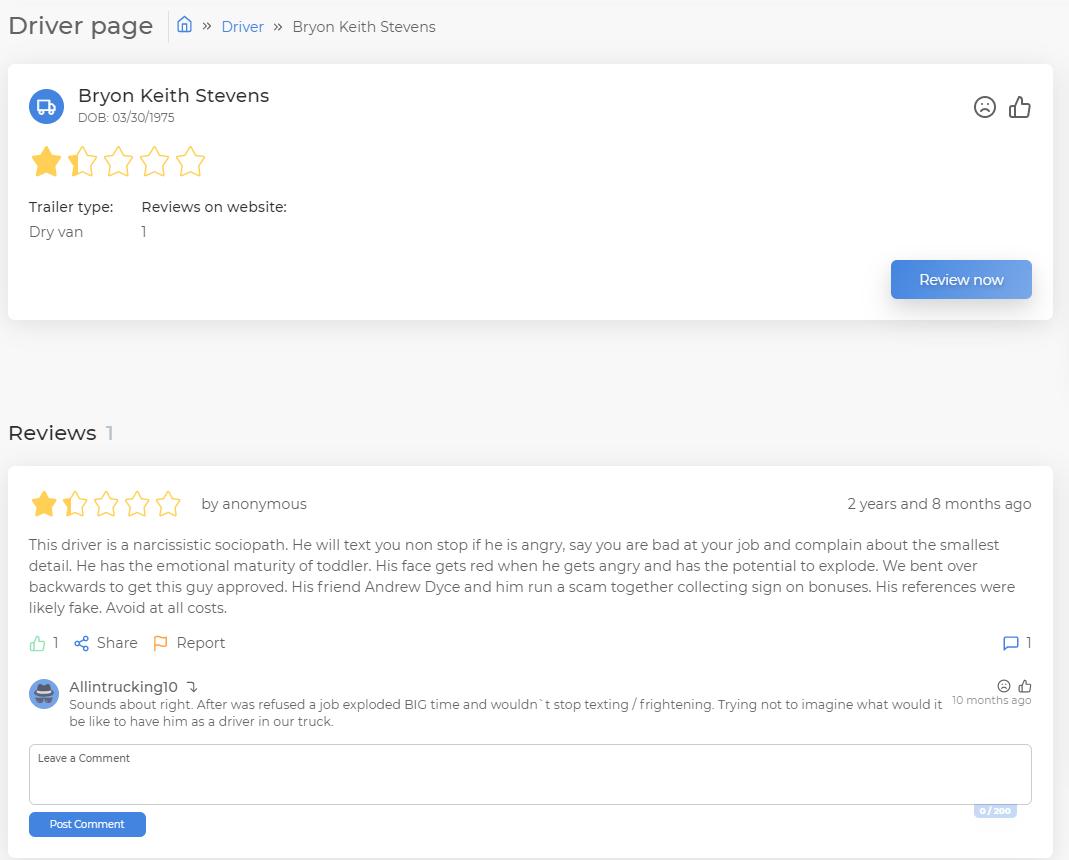The width and height of the screenshot is (1069, 860).
Task: Click the blue truck driver icon
Action: coord(46,107)
